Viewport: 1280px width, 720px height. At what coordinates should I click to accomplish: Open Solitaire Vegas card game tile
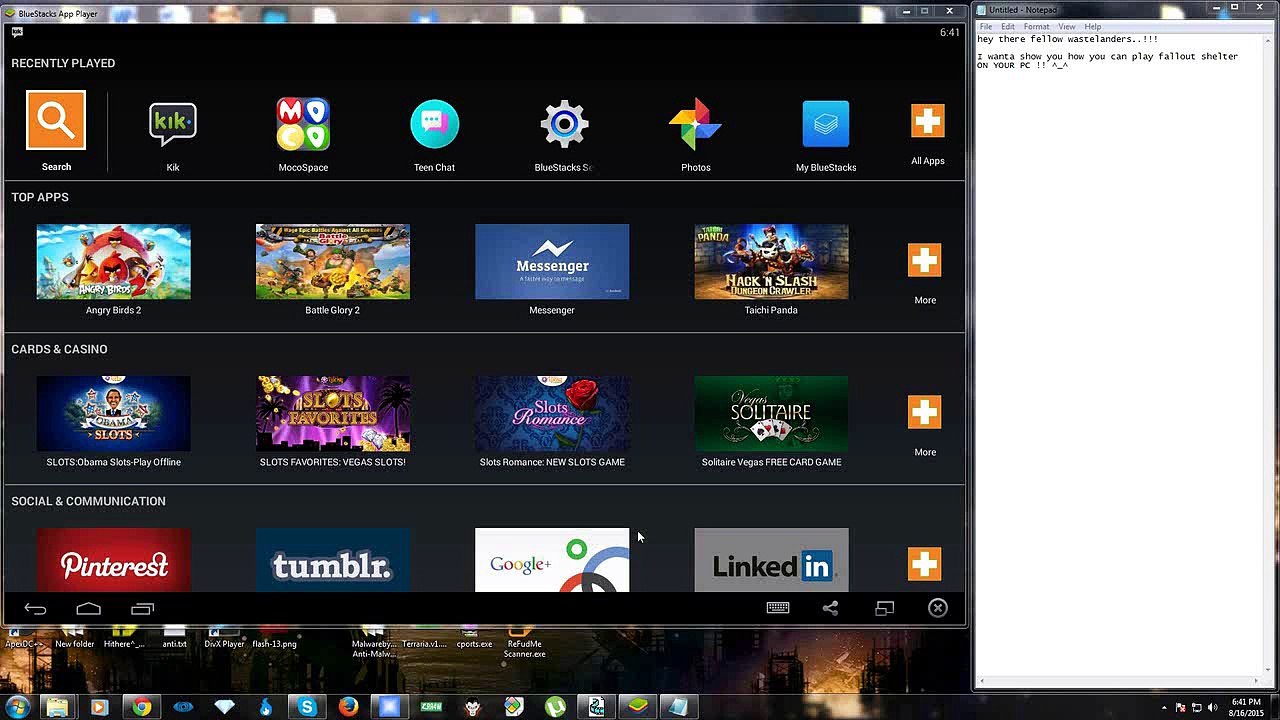771,414
